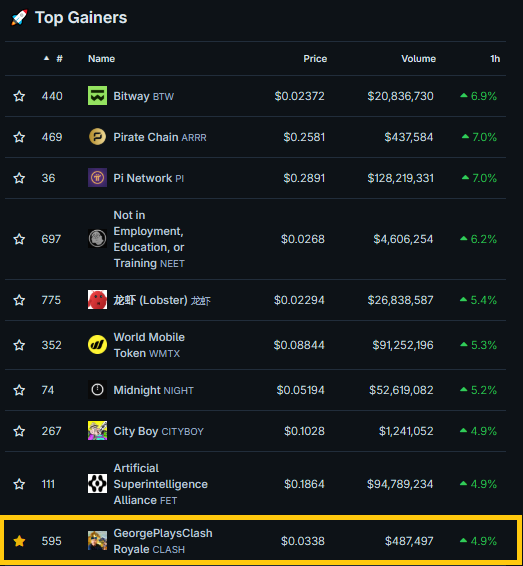Click WMTX volume $91,252,196
The image size is (523, 566).
[403, 345]
